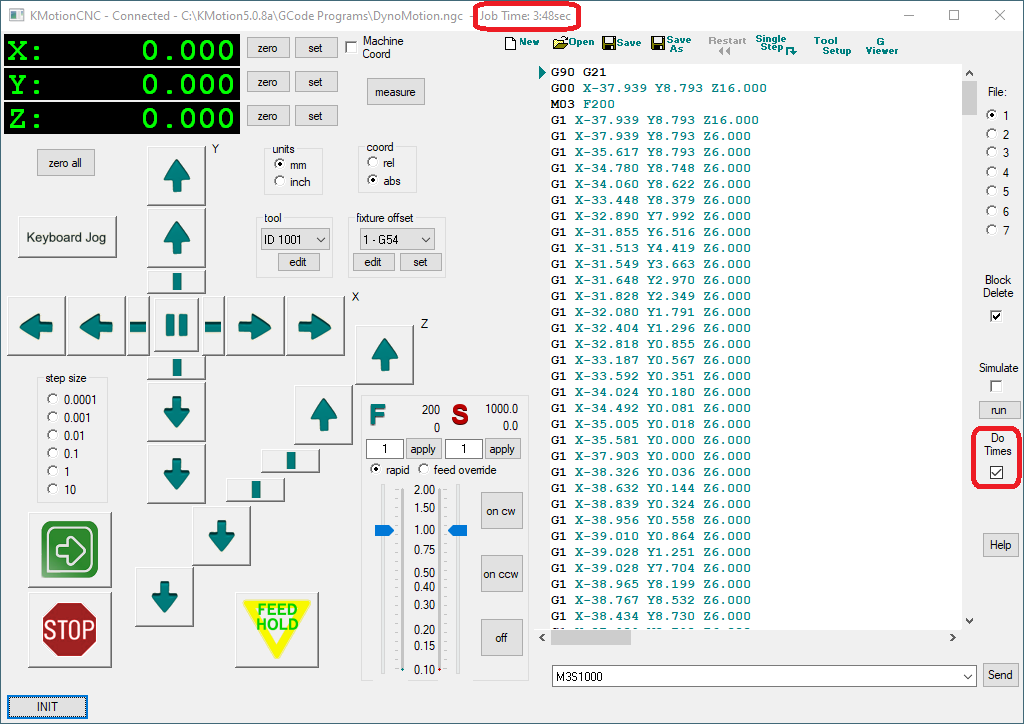The height and width of the screenshot is (724, 1024).
Task: Open a G-code file via Open icon
Action: [x=573, y=43]
